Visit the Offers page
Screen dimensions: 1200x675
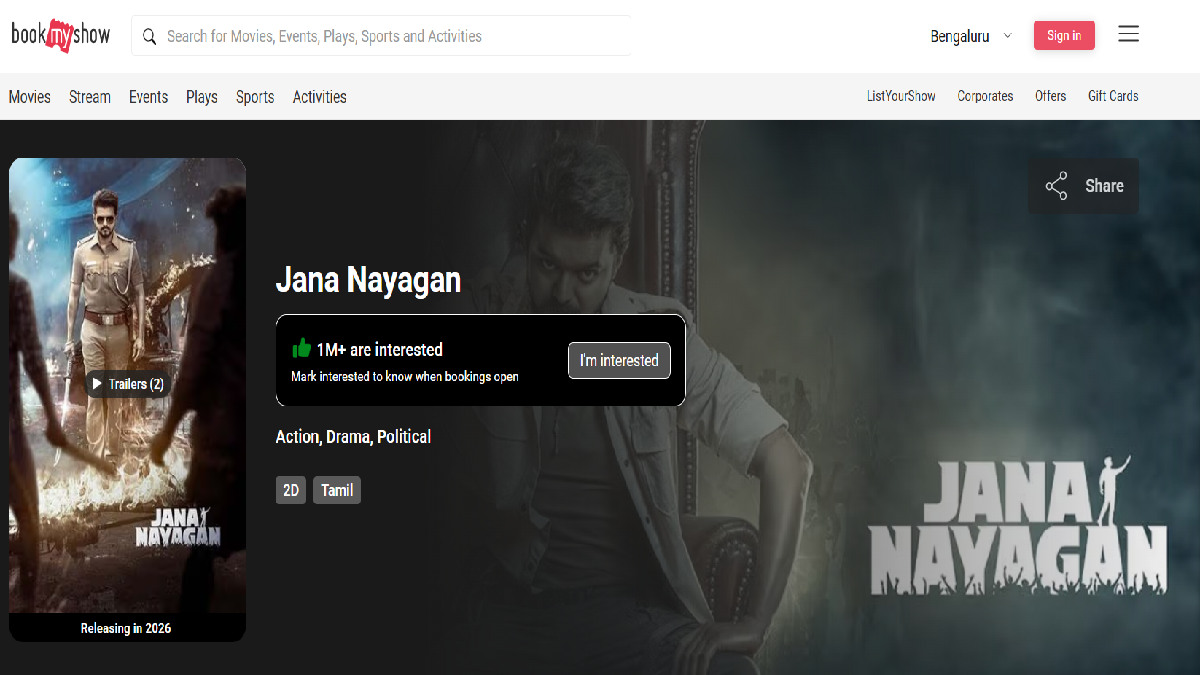pyautogui.click(x=1051, y=95)
